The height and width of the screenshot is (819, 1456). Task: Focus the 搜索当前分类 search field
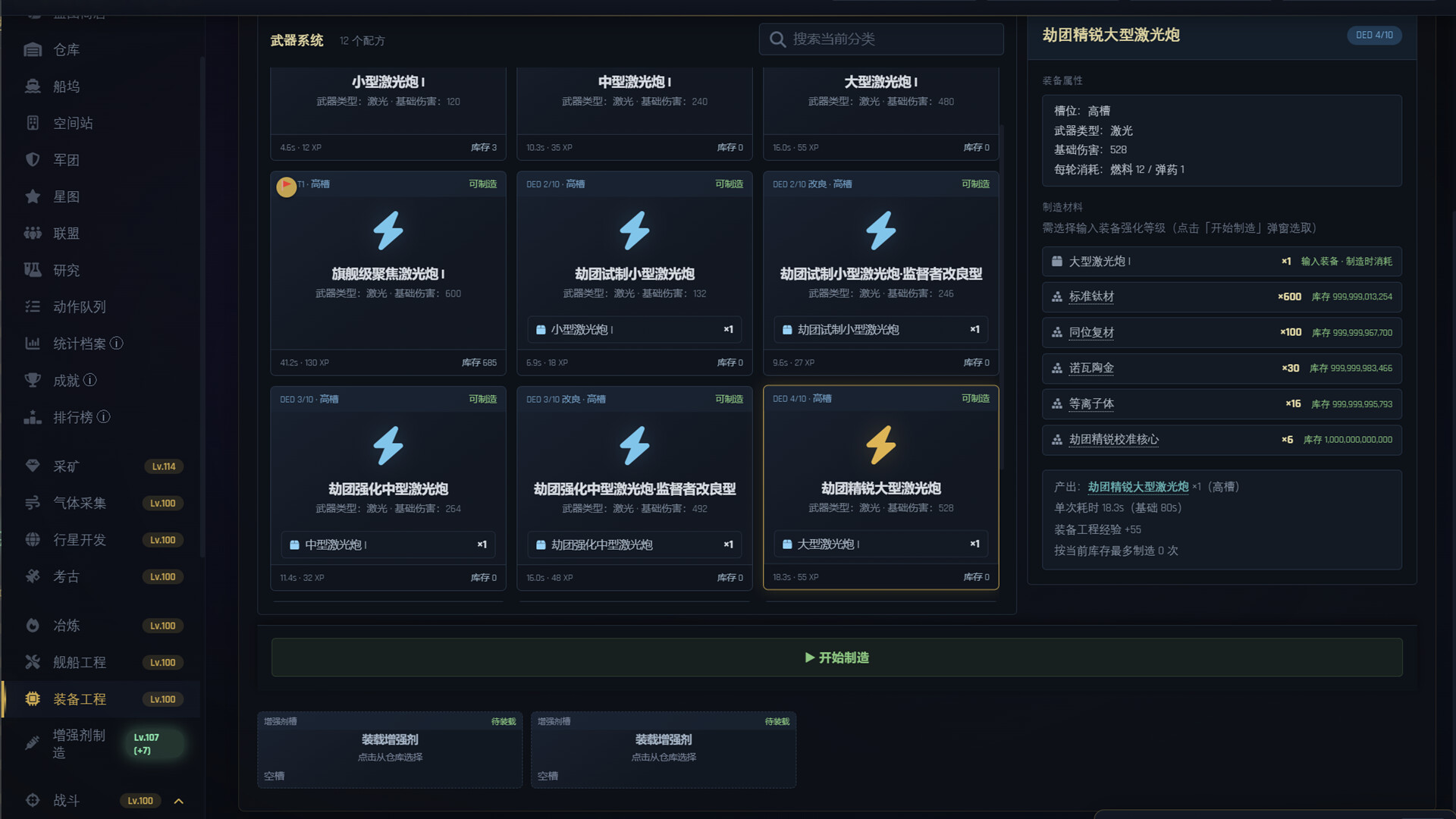881,39
